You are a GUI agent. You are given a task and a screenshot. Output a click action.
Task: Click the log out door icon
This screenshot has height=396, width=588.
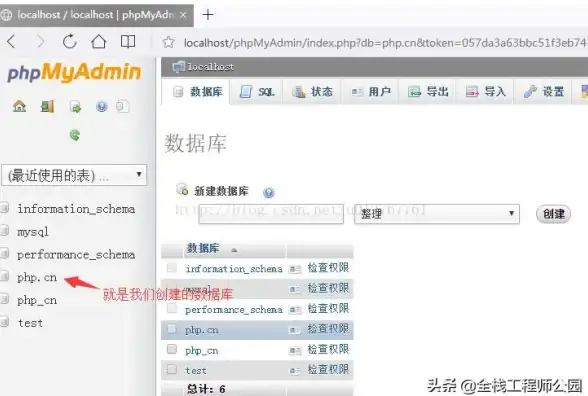(x=47, y=107)
